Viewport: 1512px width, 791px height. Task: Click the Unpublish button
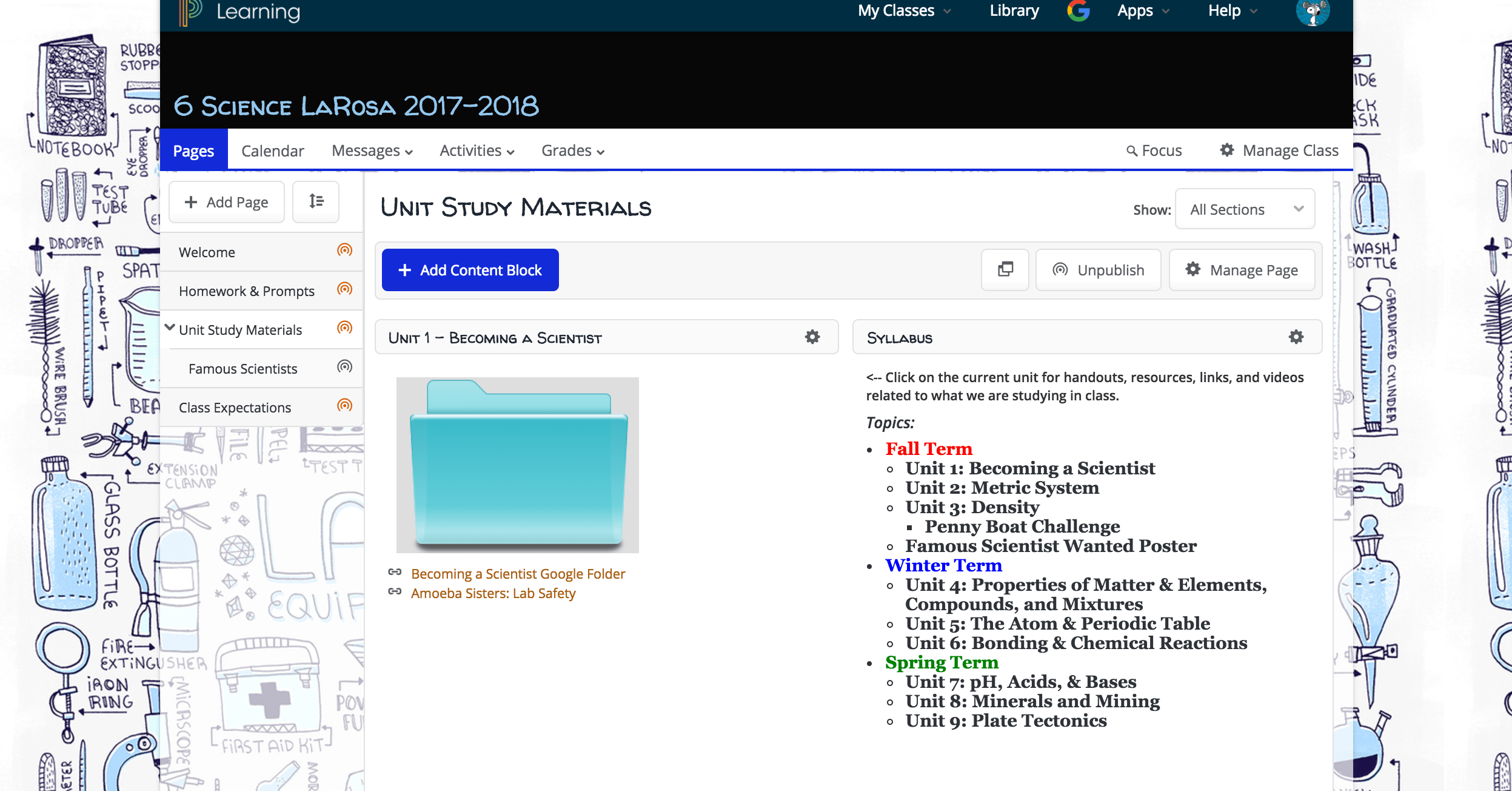1098,270
